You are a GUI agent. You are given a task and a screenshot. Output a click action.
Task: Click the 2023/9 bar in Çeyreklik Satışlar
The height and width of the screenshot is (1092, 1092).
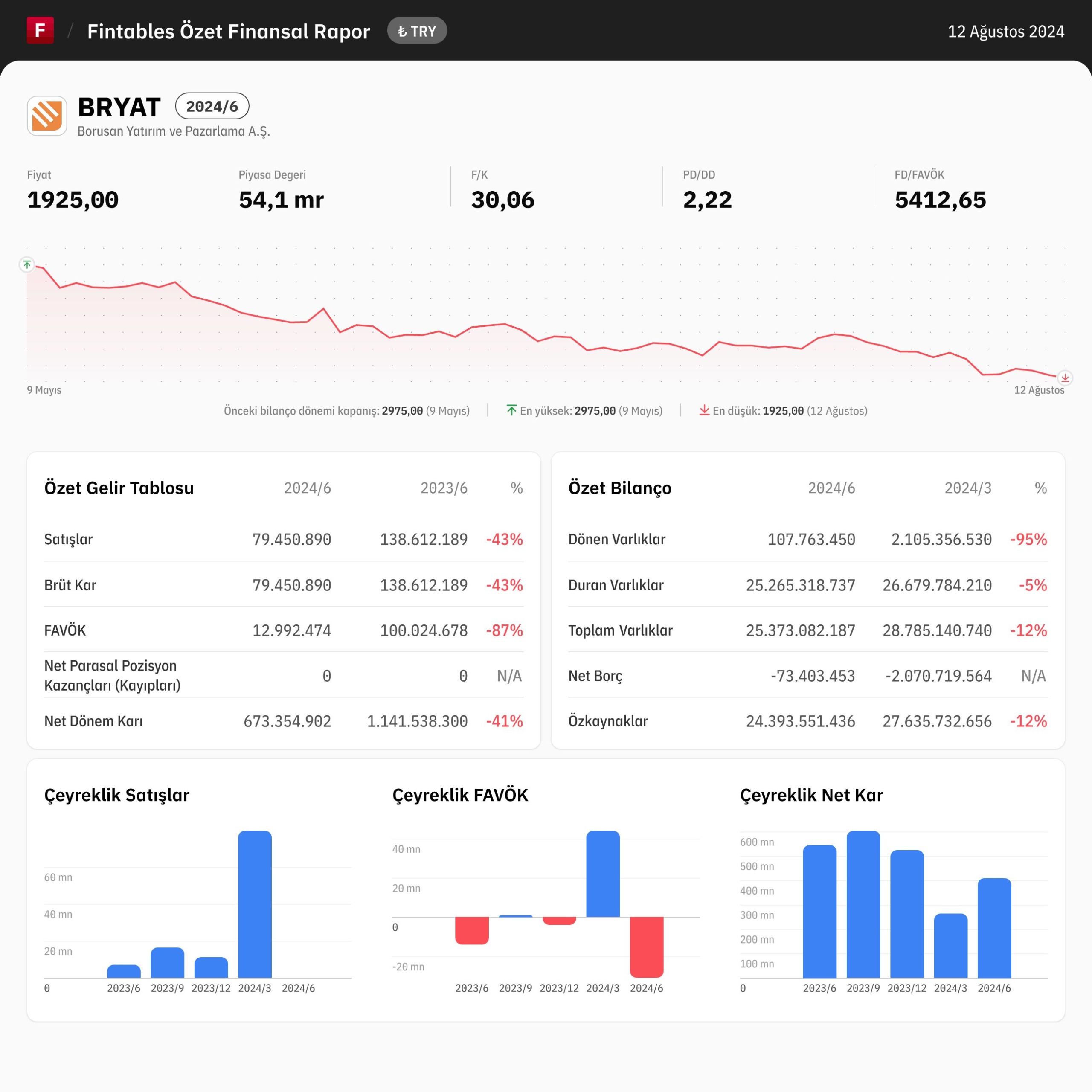tap(167, 963)
